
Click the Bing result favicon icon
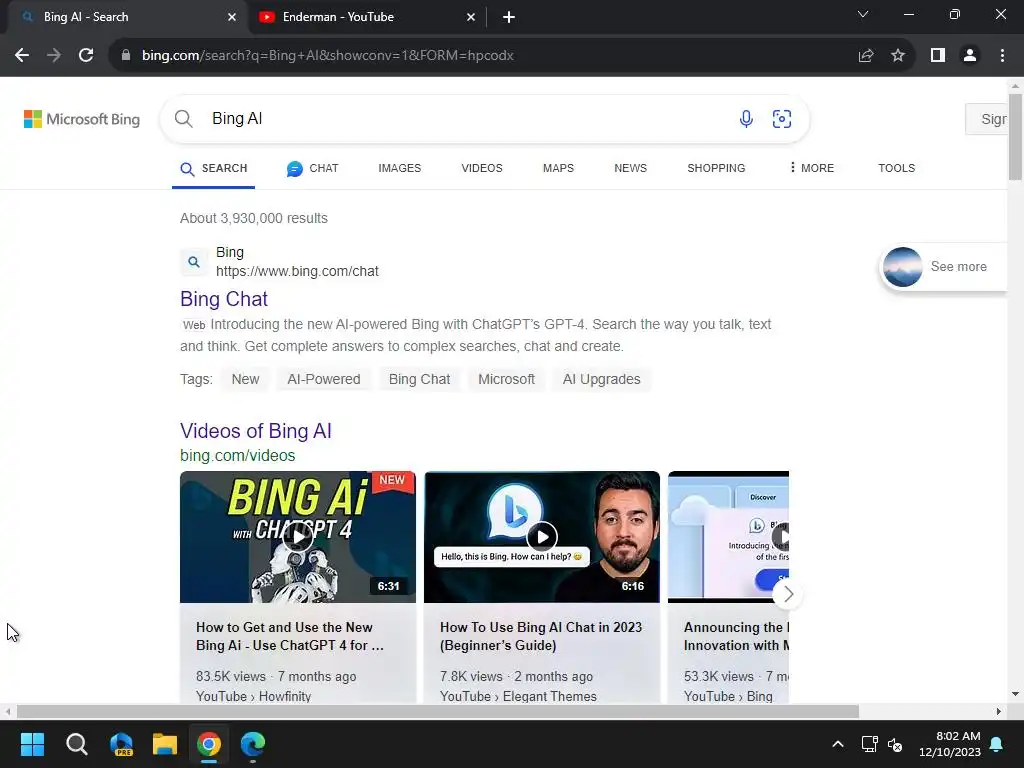coord(193,262)
